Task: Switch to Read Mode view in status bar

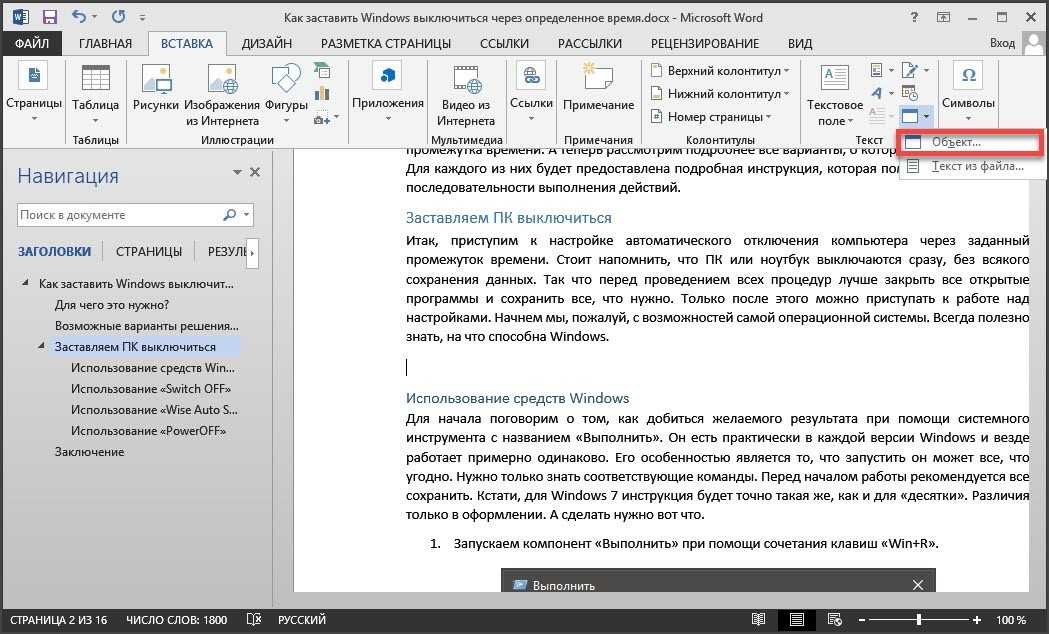Action: [x=759, y=620]
